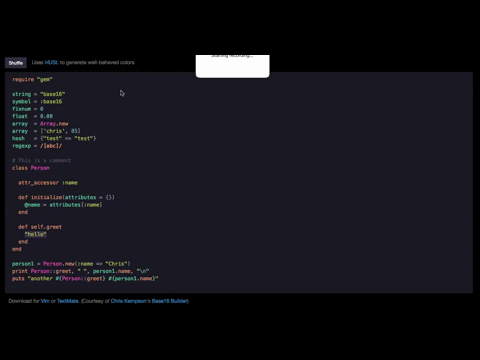The image size is (480, 360).
Task: Click the hash {"test" => "test"} line
Action: pyautogui.click(x=54, y=138)
